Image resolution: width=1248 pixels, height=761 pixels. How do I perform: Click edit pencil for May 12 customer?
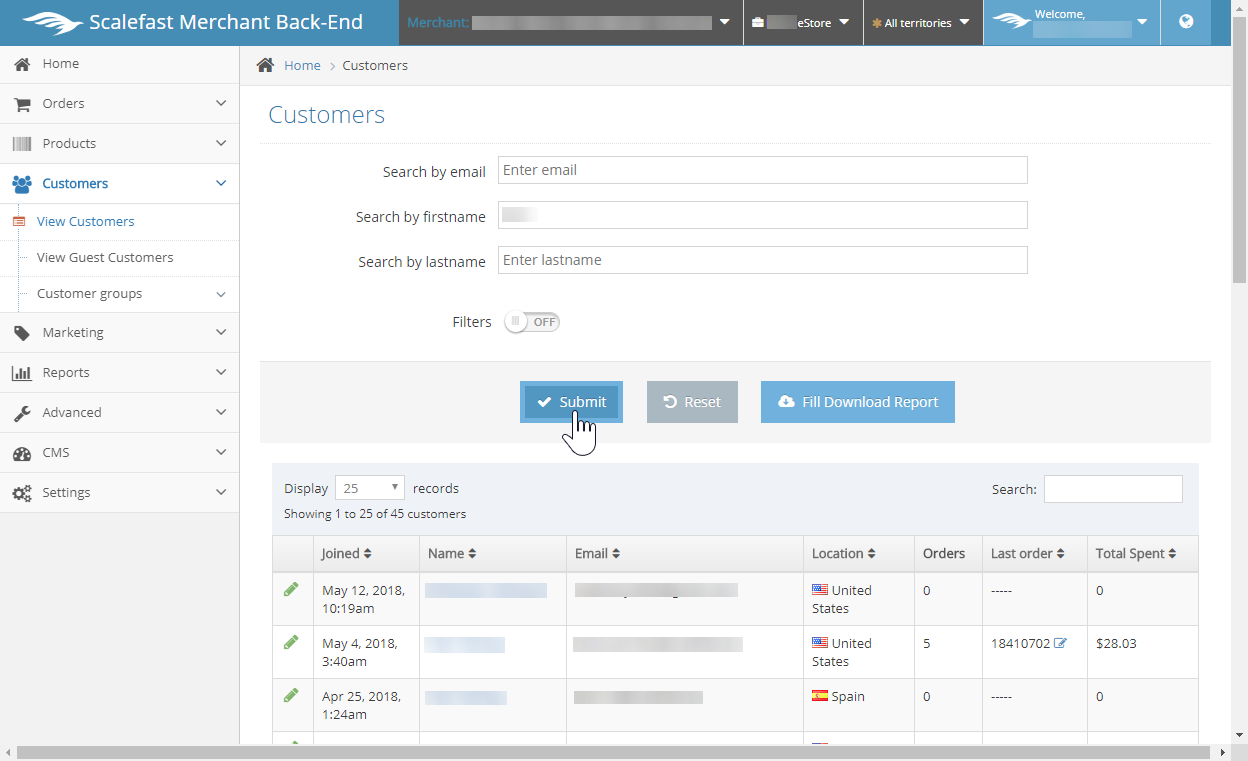click(291, 590)
